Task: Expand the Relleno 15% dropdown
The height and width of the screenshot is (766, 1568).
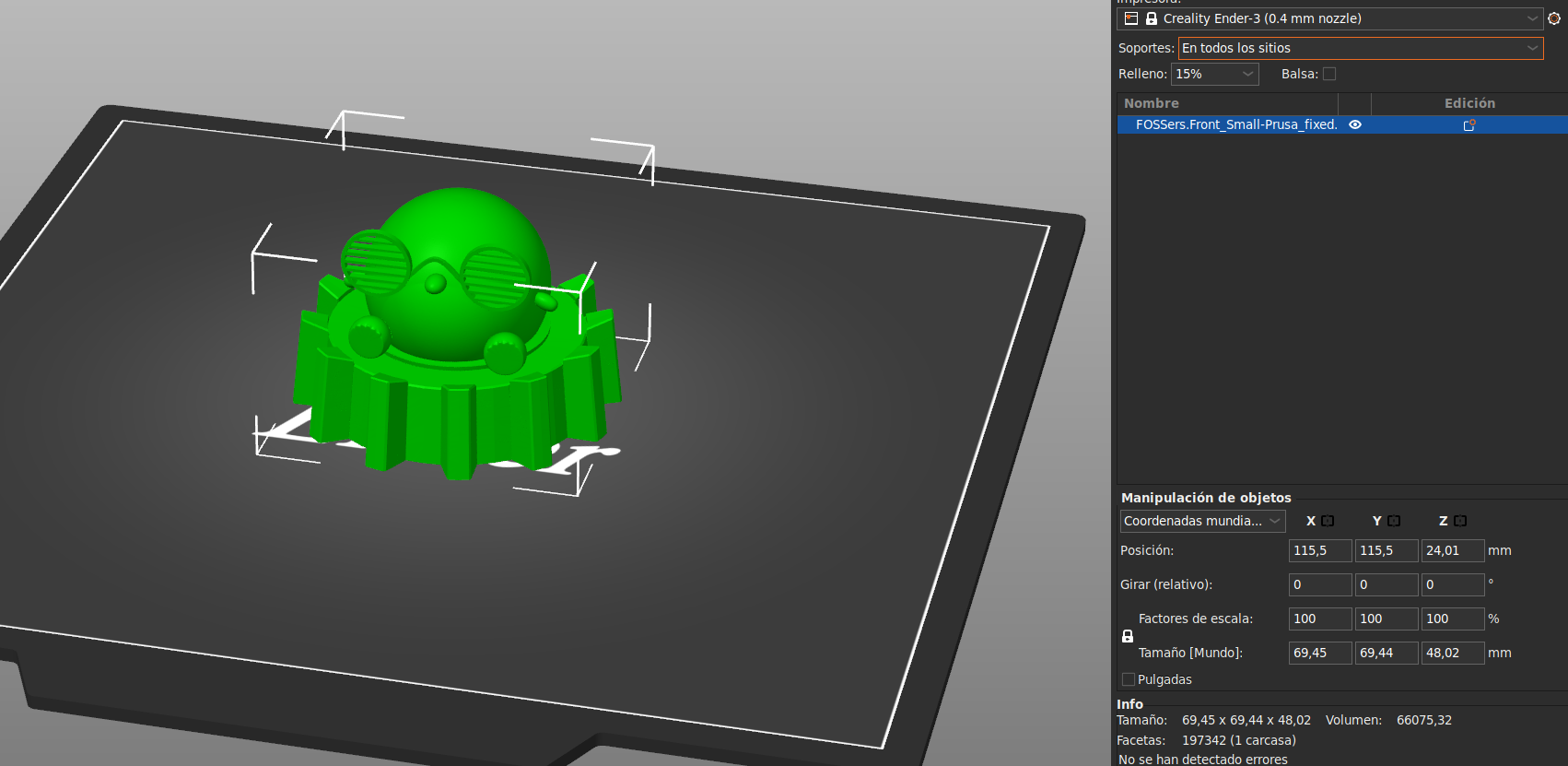Action: (1215, 74)
